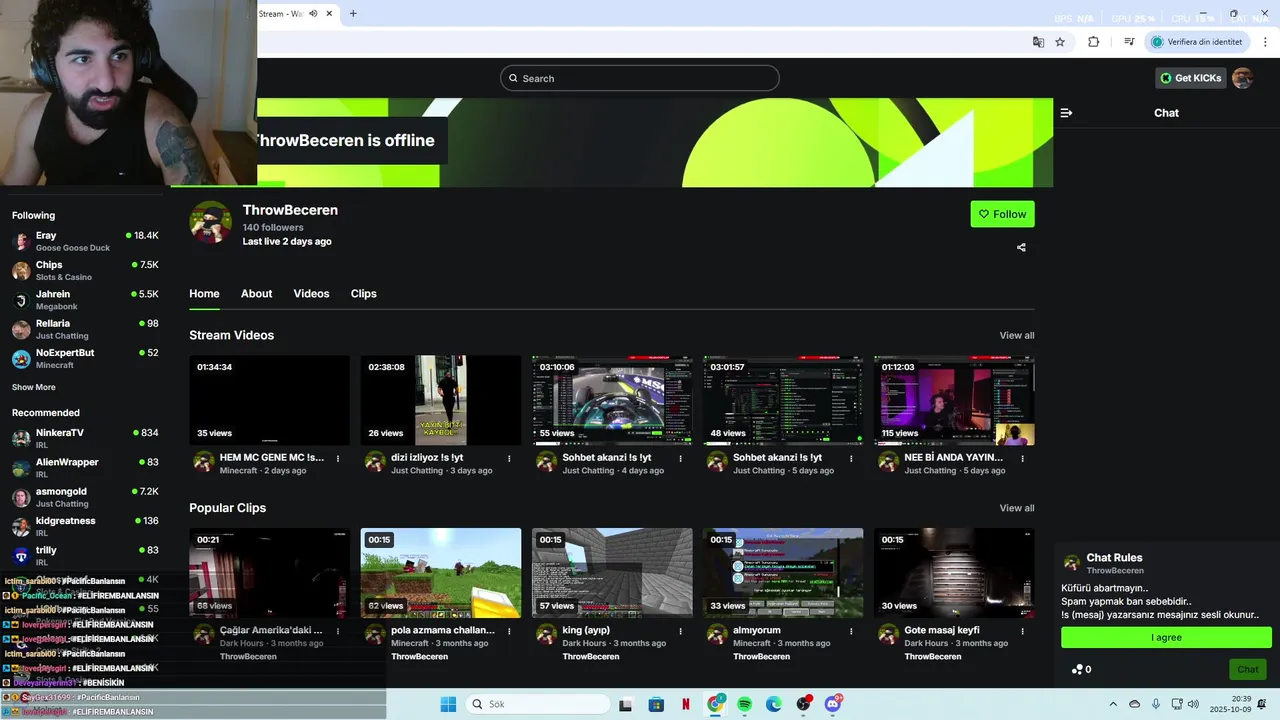This screenshot has height=720, width=1280.
Task: Open options menu for dizi izliyoz video
Action: (509, 458)
